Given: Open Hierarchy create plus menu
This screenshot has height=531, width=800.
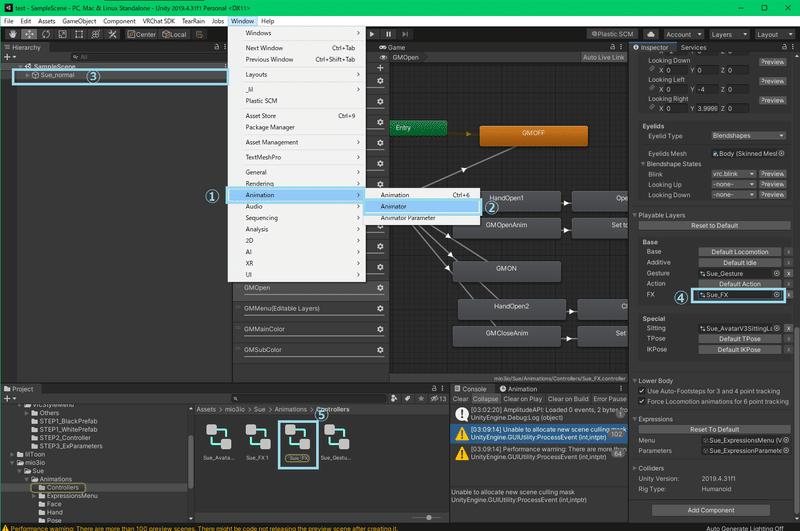Looking at the screenshot, I should 10,57.
